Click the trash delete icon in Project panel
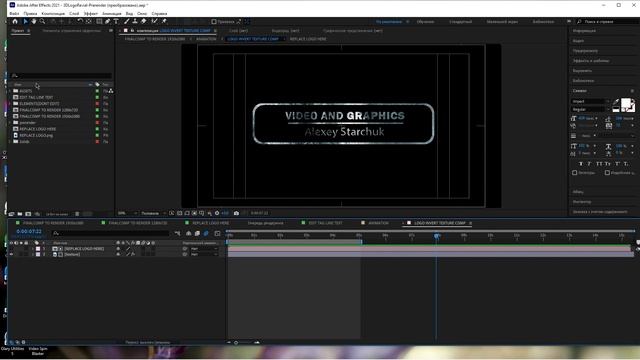The height and width of the screenshot is (360, 640). (77, 214)
